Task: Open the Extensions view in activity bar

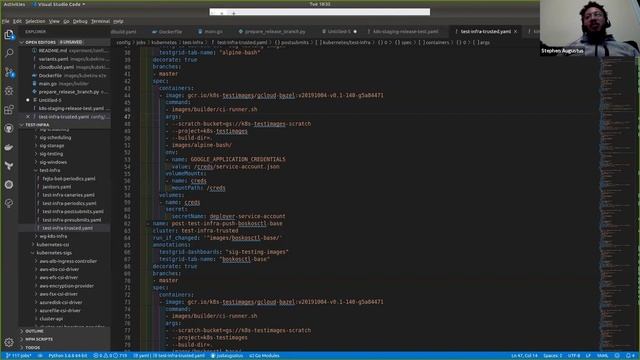Action: (x=9, y=109)
